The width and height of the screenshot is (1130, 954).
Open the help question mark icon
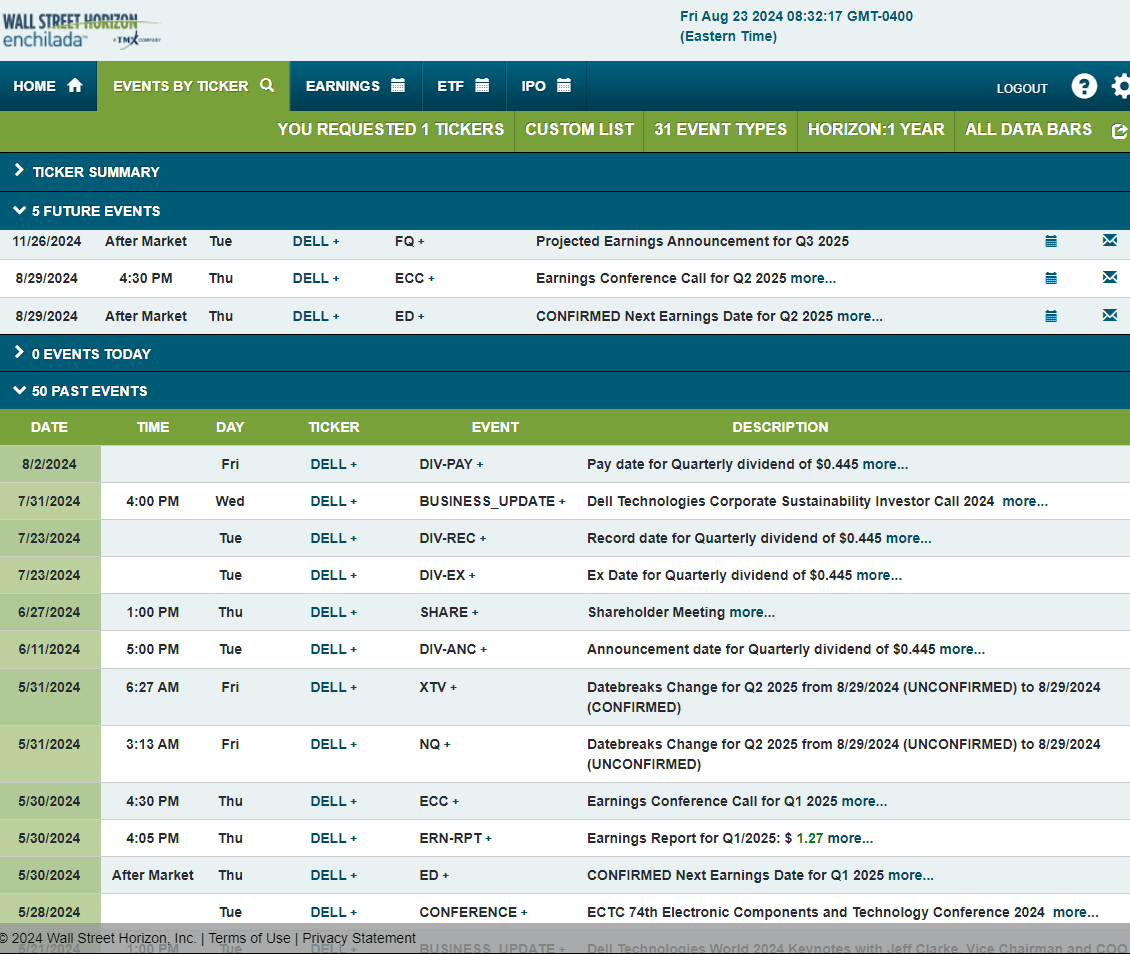point(1084,86)
